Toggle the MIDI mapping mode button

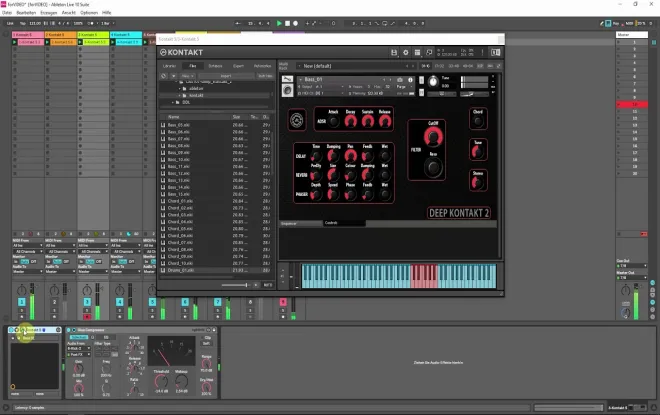pos(630,24)
